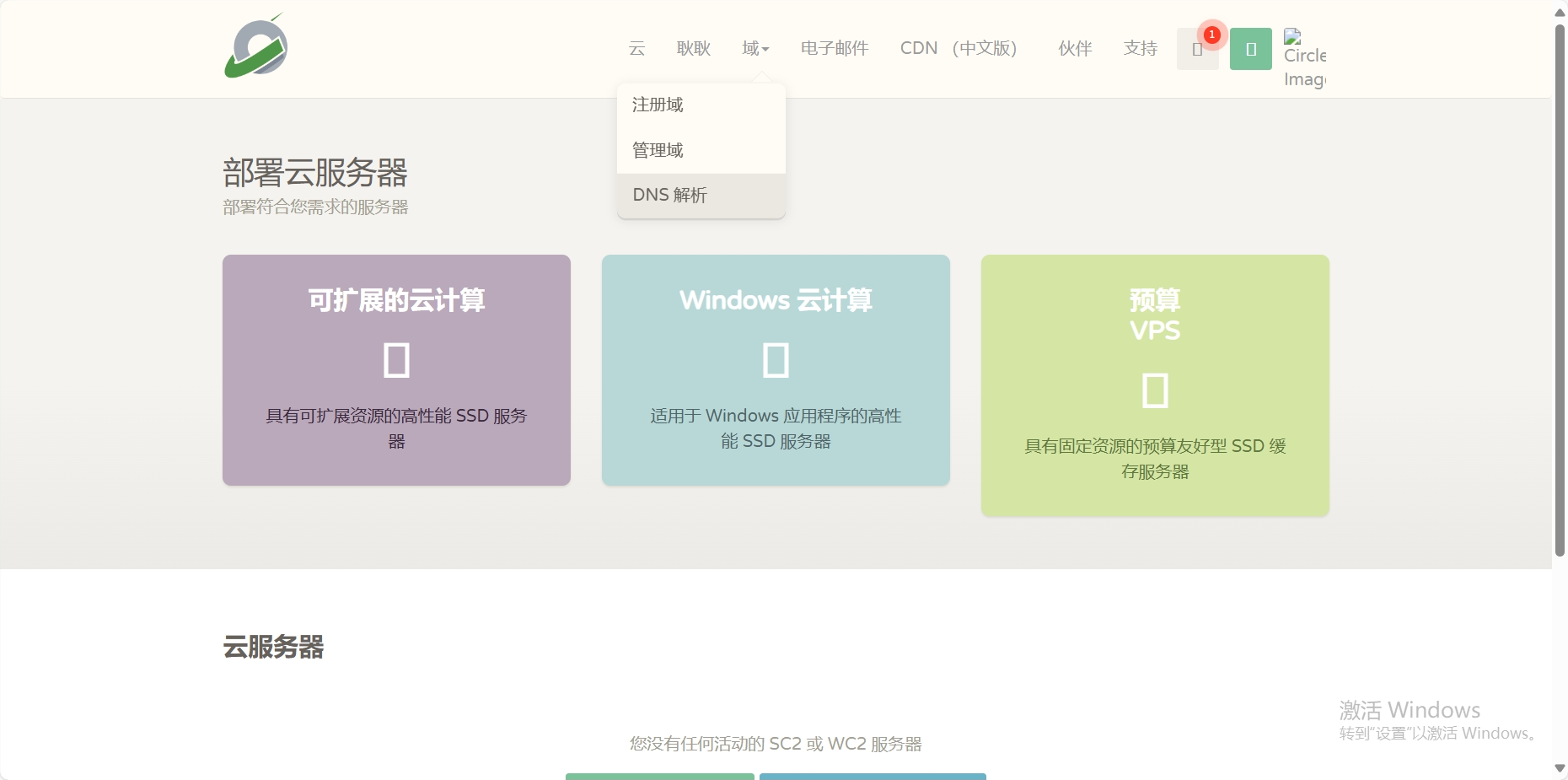Click the green account icon in the header
Screen dimensions: 1568x780
(x=1251, y=49)
